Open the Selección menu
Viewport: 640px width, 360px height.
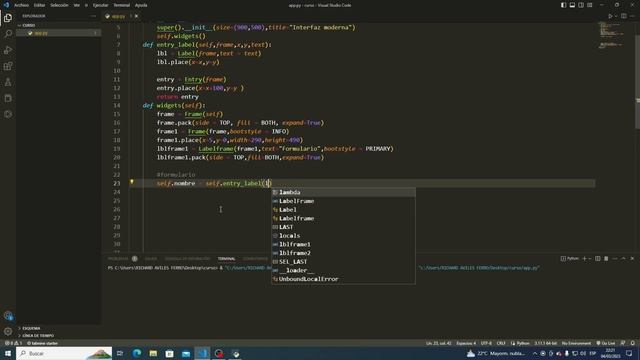coord(59,5)
